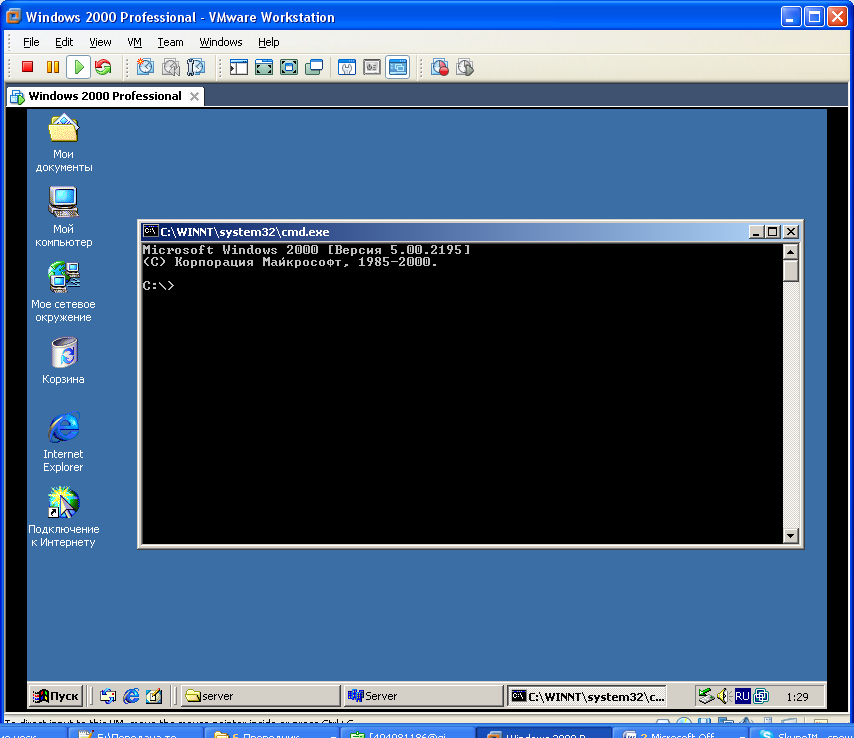Maximize the cmd.exe window

click(772, 232)
